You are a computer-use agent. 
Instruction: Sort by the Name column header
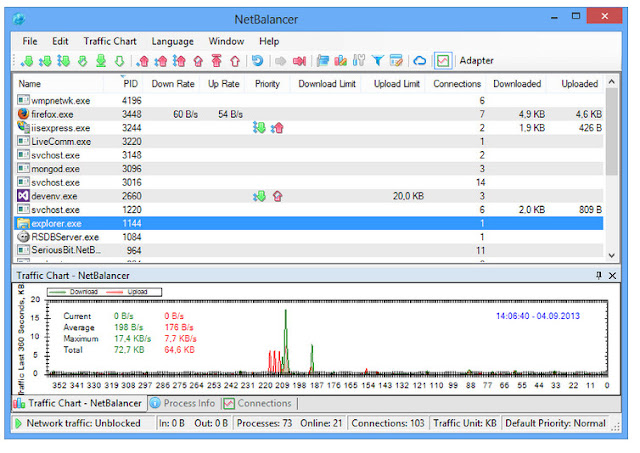click(59, 84)
